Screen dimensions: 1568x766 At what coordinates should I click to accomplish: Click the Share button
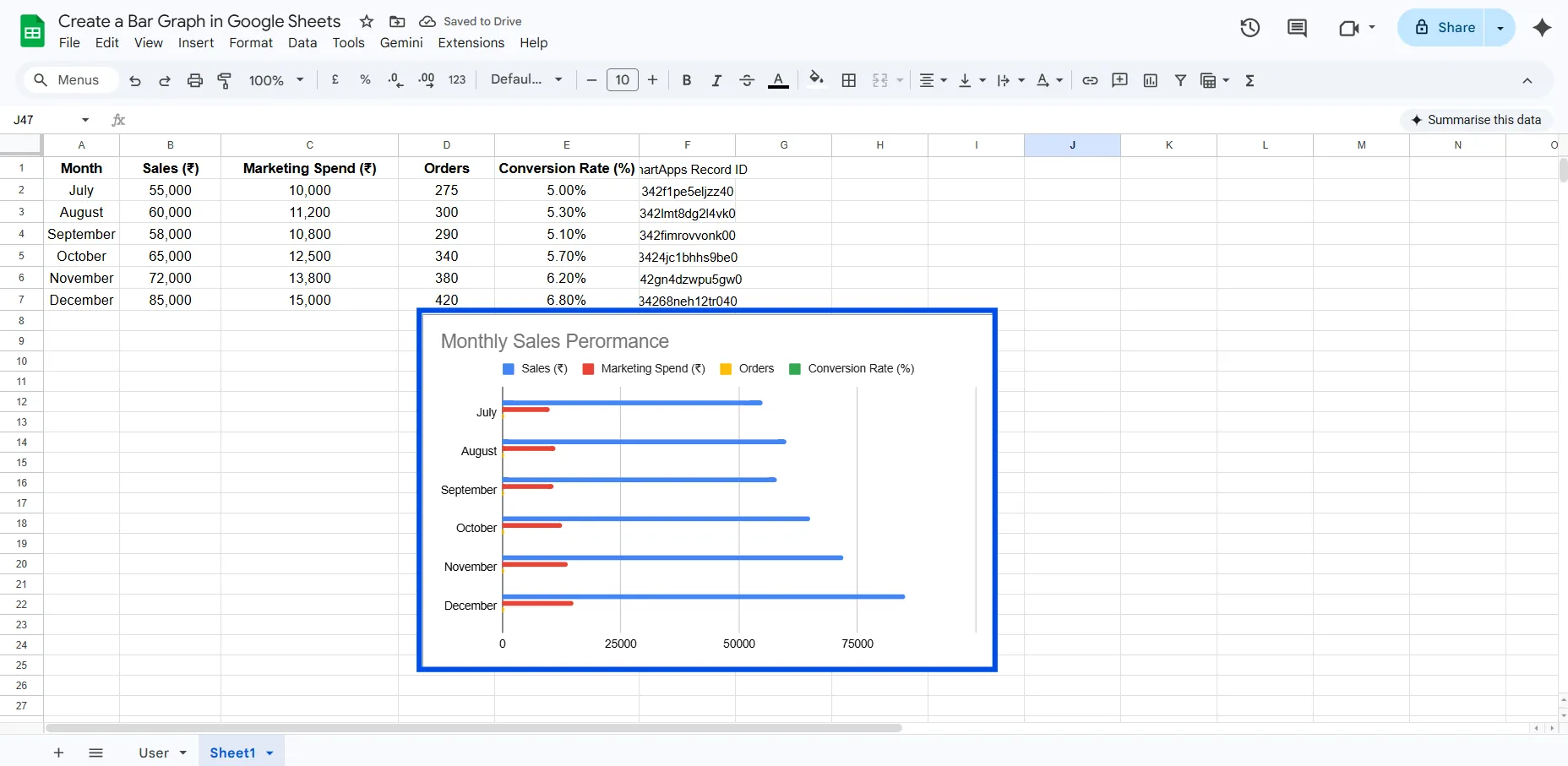[x=1445, y=28]
